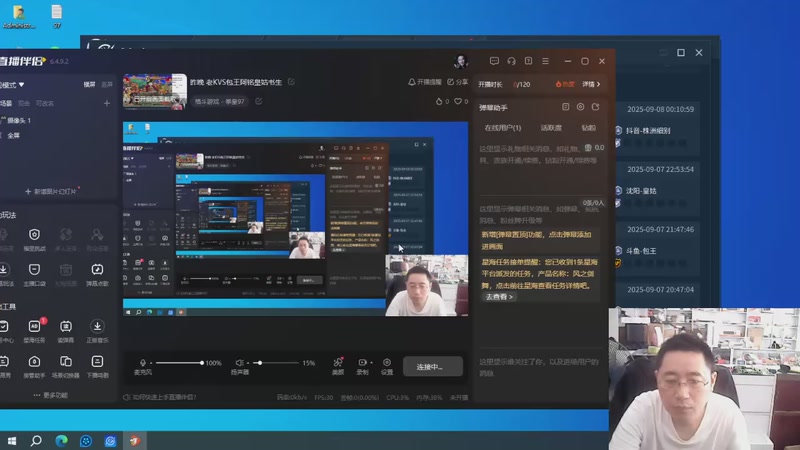
Task: Adjust the microphone volume slider
Action: click(x=179, y=363)
